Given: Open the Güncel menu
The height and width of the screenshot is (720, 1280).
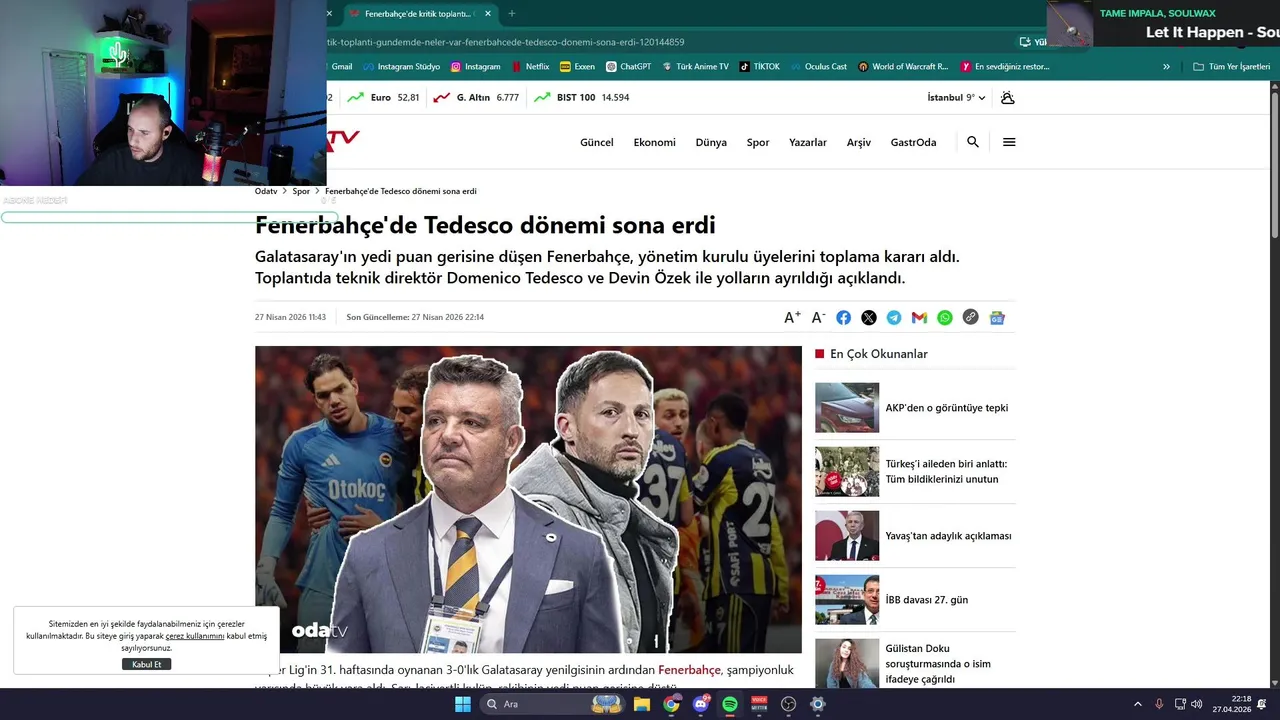Looking at the screenshot, I should tap(597, 142).
